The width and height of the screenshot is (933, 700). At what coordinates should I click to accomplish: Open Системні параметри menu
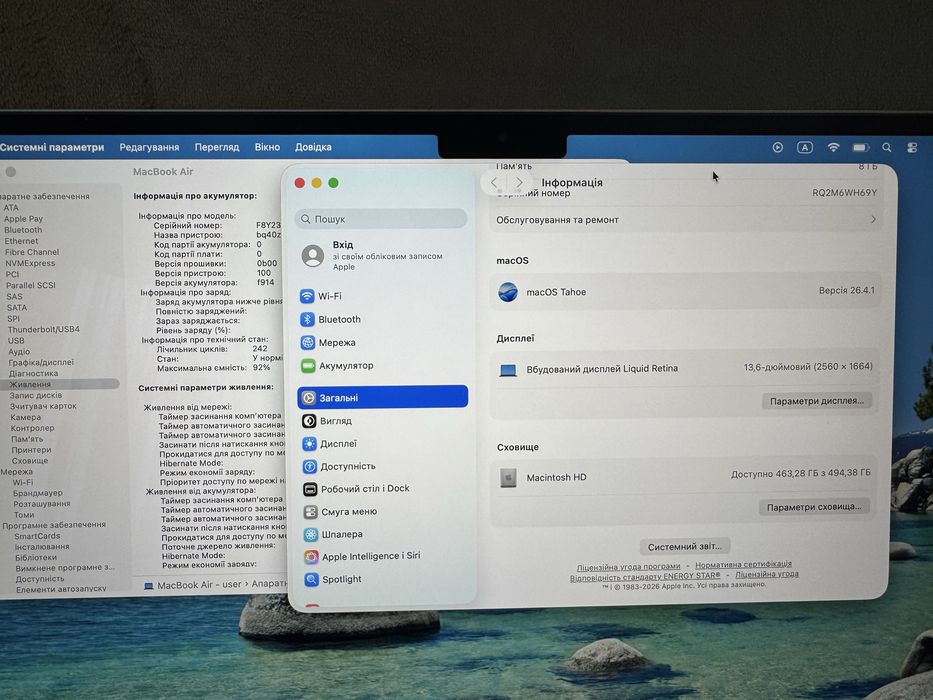pyautogui.click(x=52, y=147)
